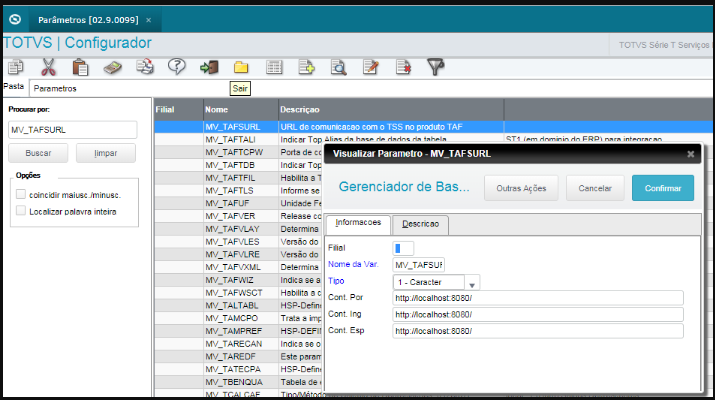Click the Cancelar button
The height and width of the screenshot is (400, 715).
[x=595, y=188]
